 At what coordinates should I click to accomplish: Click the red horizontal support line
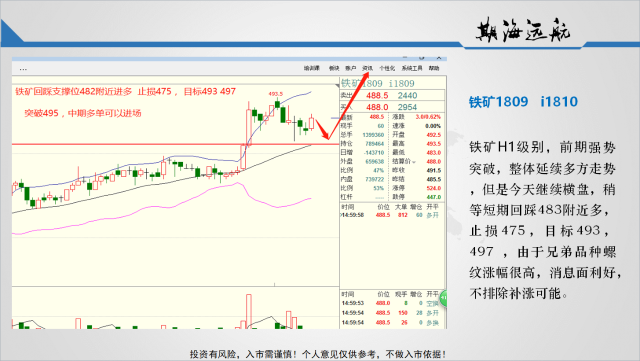[x=176, y=144]
